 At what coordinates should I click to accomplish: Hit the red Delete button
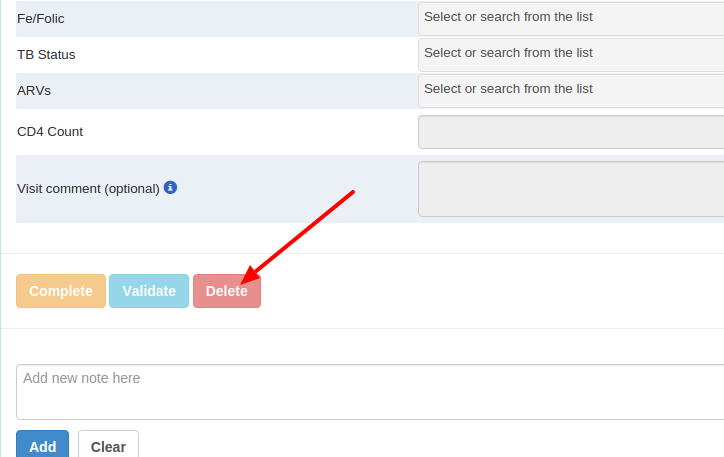[227, 291]
